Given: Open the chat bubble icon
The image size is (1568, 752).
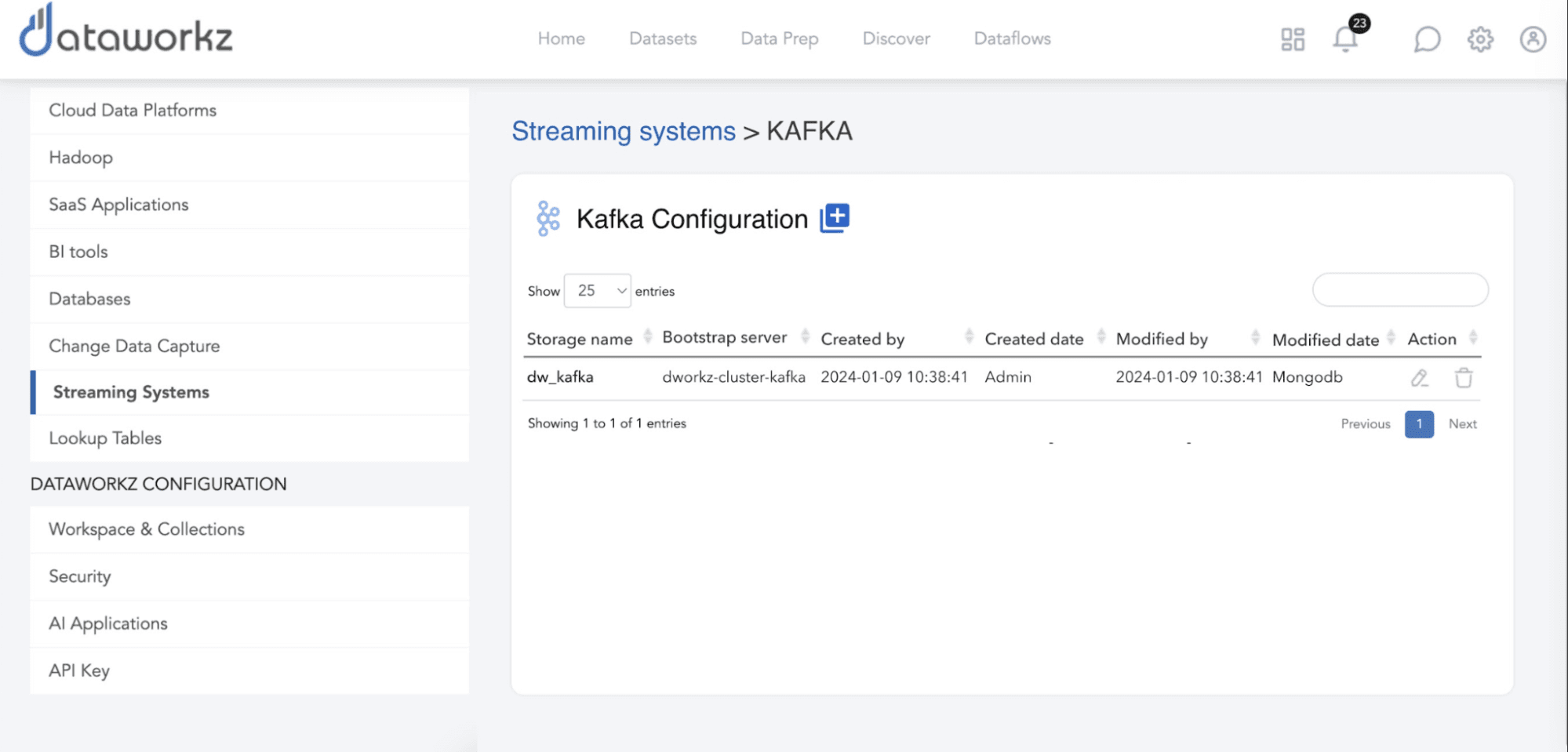Looking at the screenshot, I should (1427, 39).
